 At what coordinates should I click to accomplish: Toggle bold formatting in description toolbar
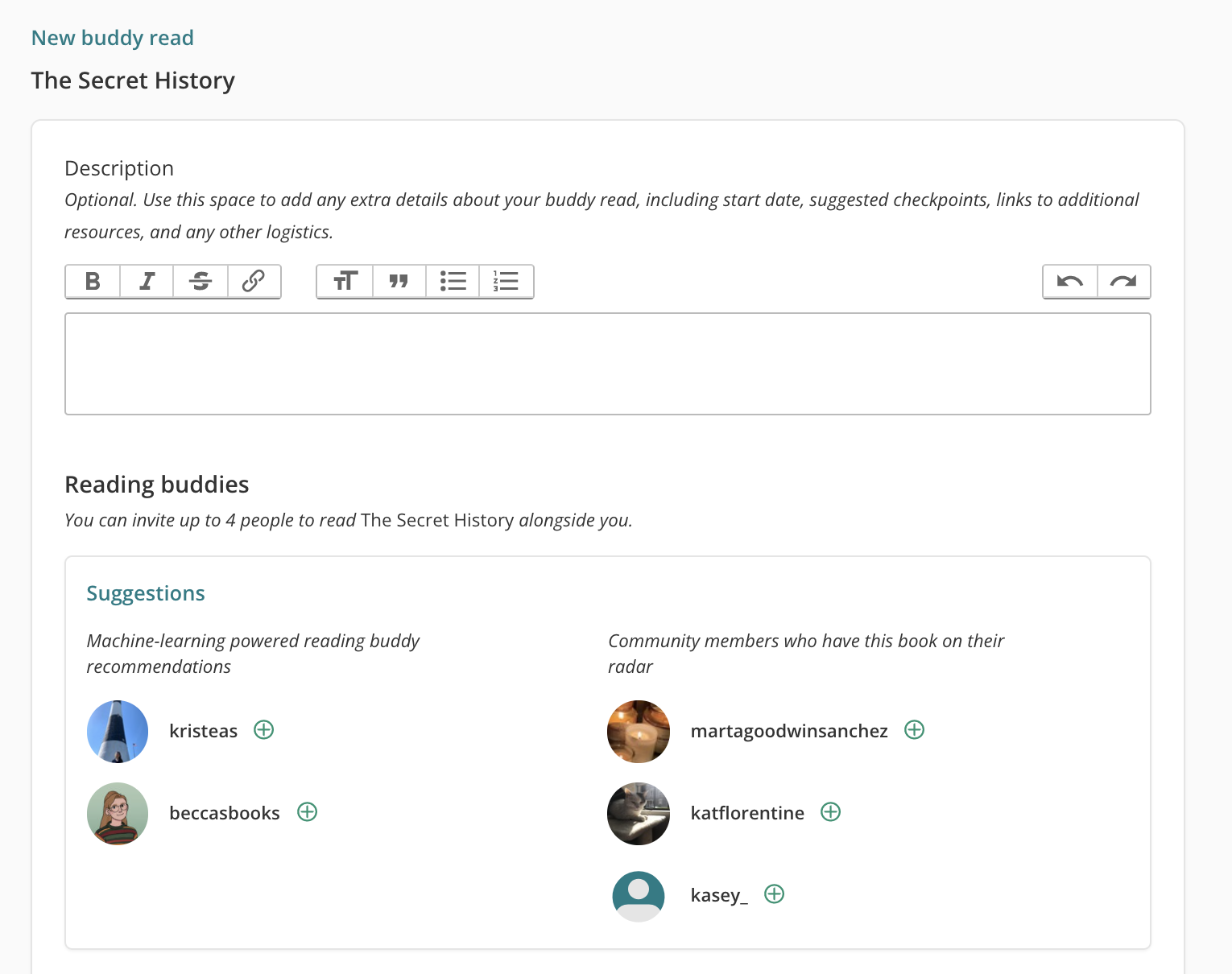(x=93, y=282)
